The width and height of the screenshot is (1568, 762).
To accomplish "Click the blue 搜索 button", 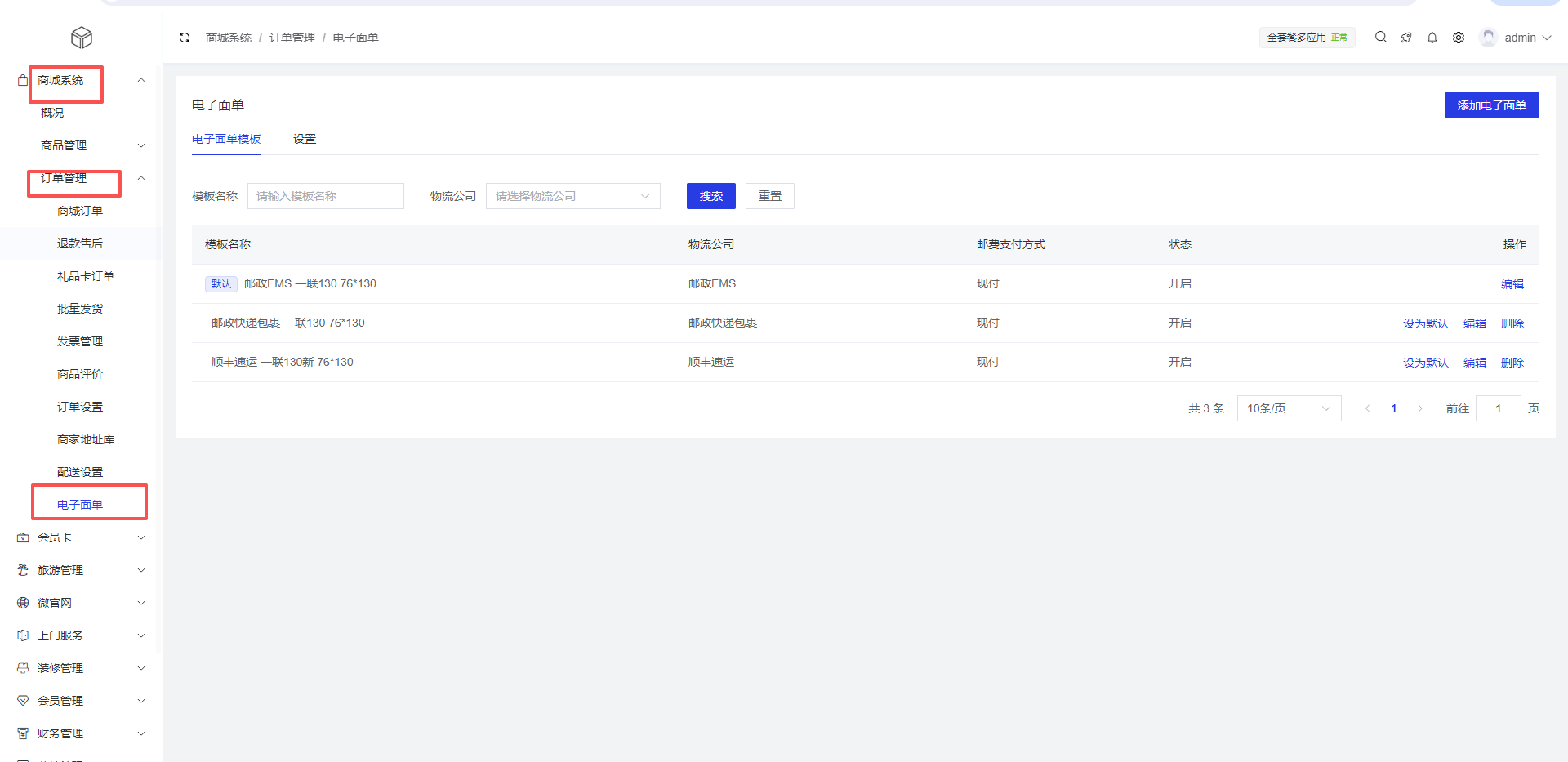I will coord(710,196).
